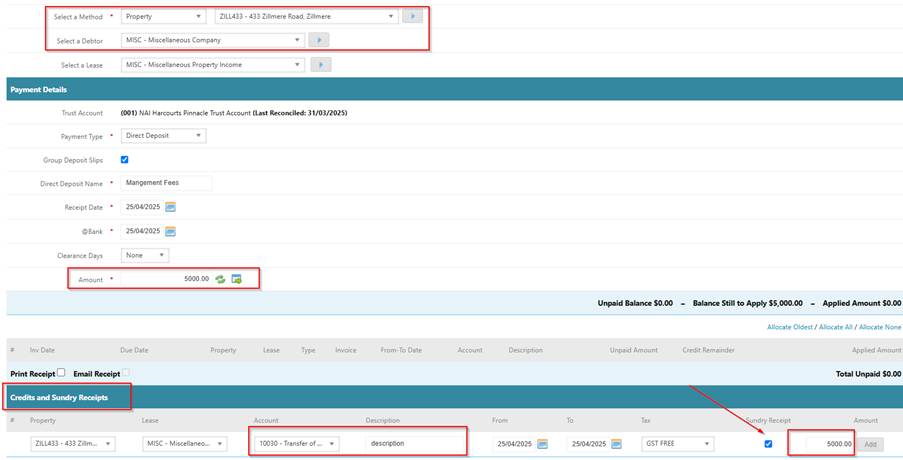Click the Due Date column header
Viewport: 903px width, 460px height.
[134, 350]
